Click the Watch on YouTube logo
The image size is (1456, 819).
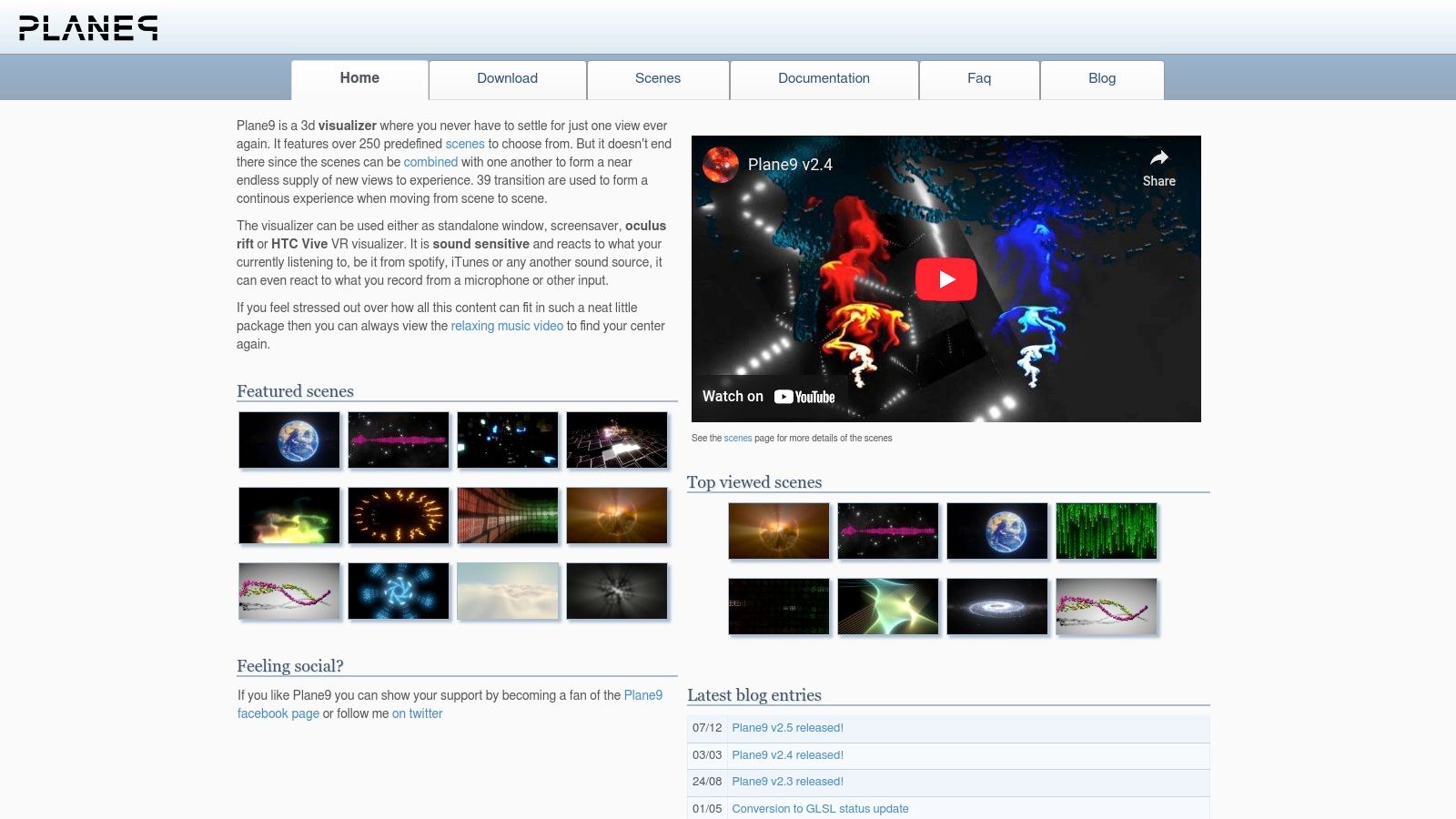click(804, 396)
